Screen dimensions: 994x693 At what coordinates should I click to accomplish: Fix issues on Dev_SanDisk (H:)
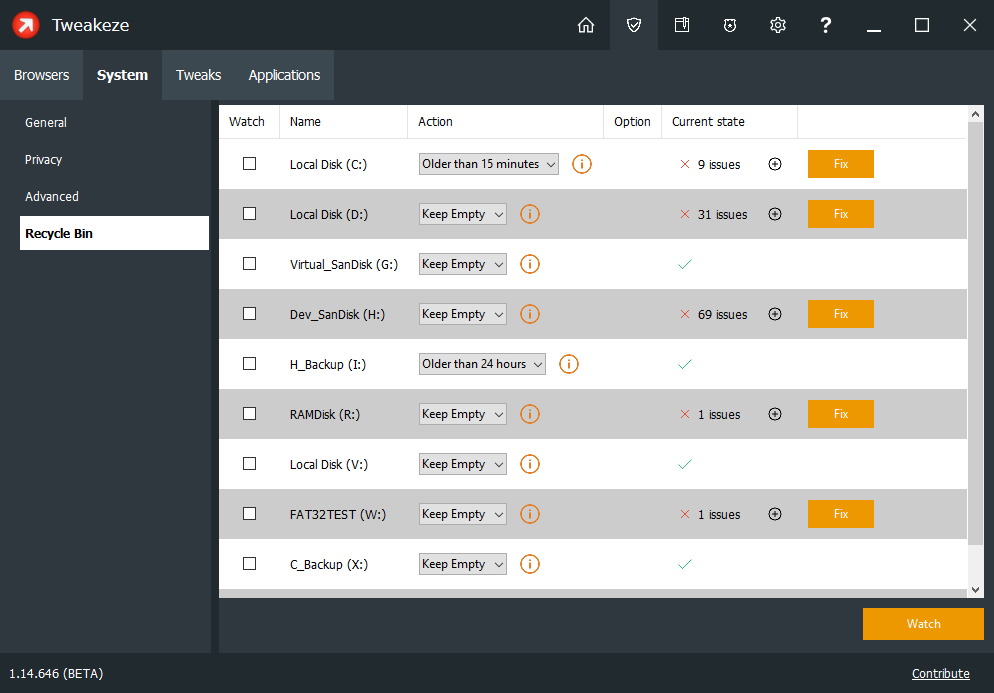pyautogui.click(x=841, y=314)
